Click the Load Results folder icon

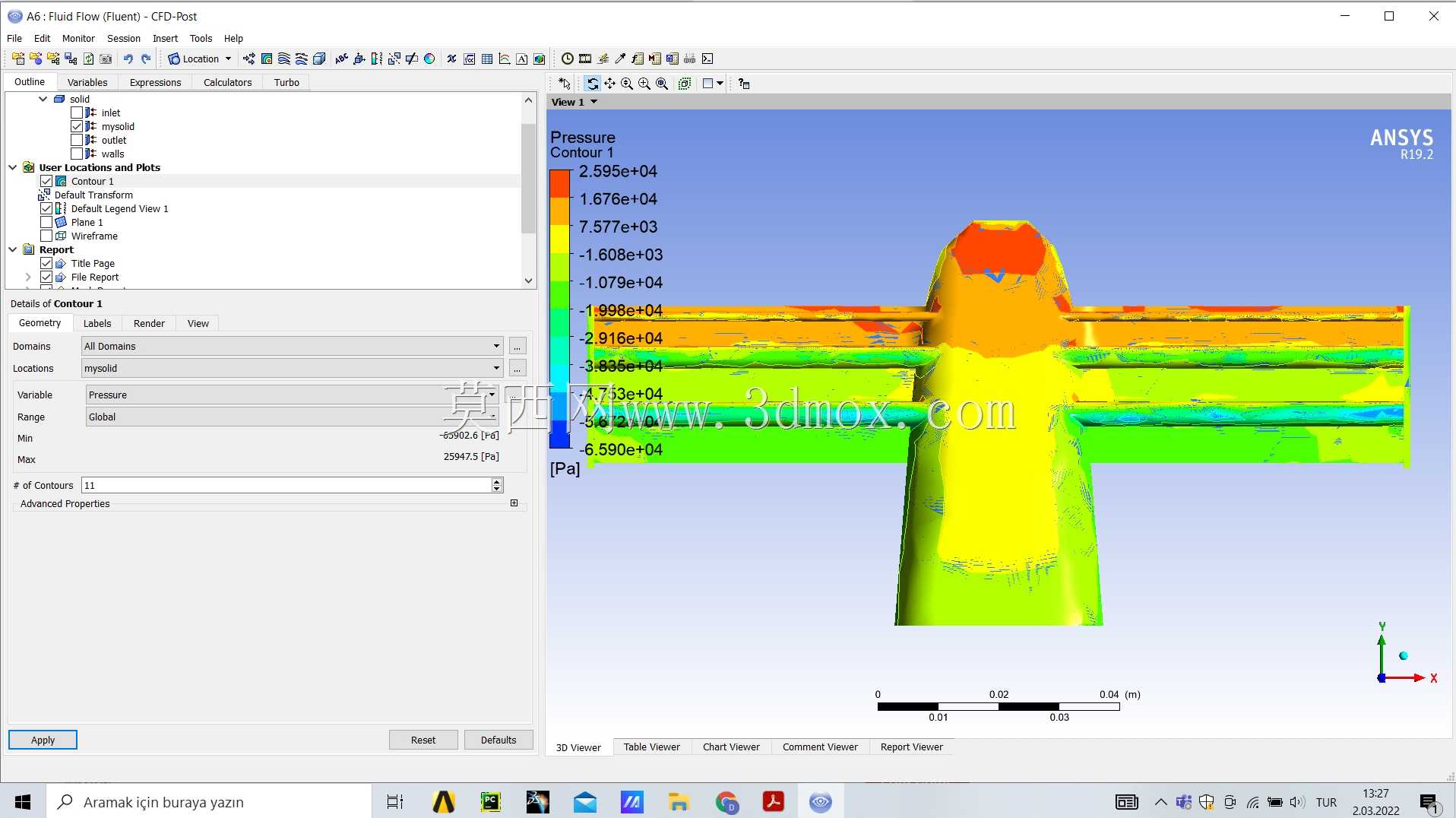[x=18, y=59]
